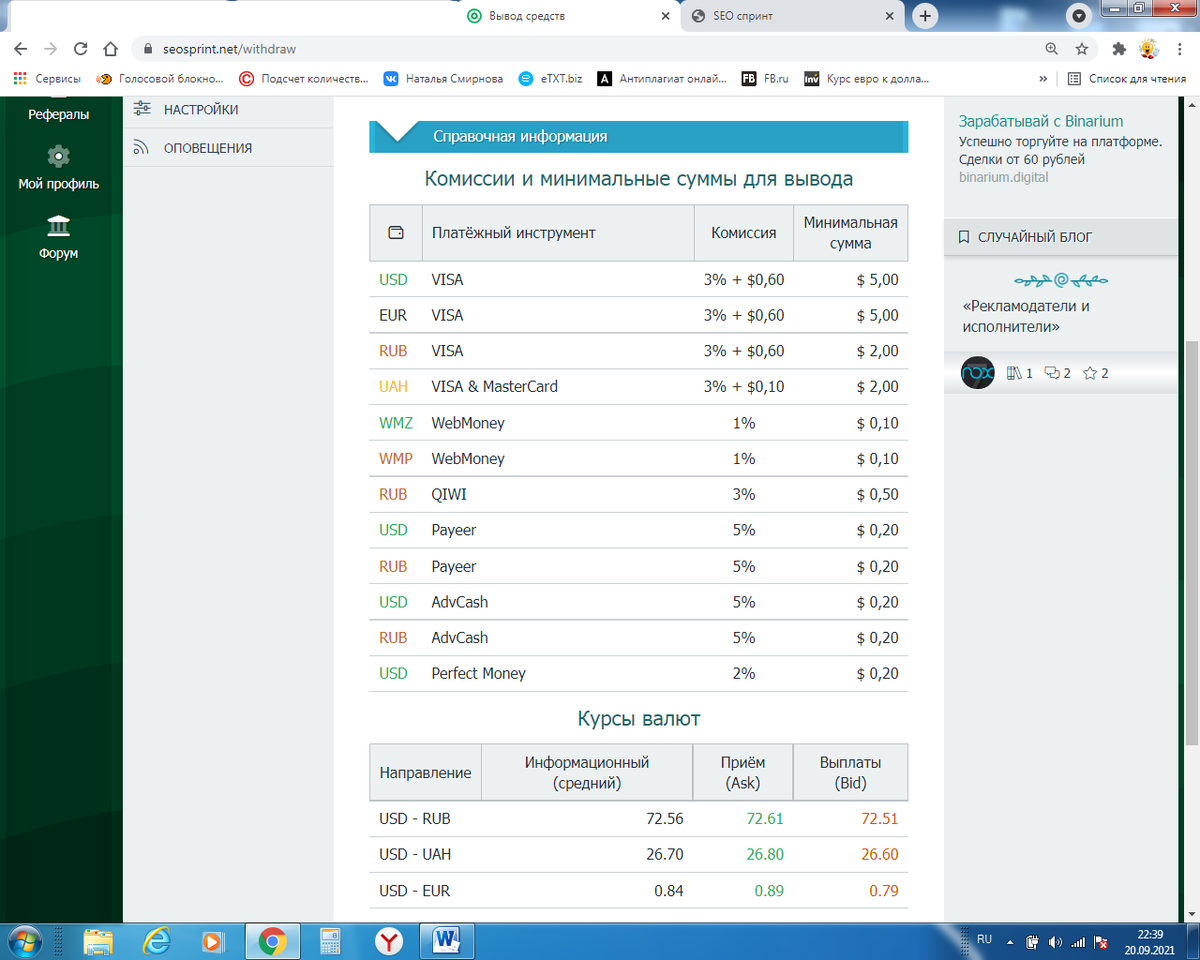Click the USD - RUB ask rate 72.61
The image size is (1200, 960).
tap(765, 818)
